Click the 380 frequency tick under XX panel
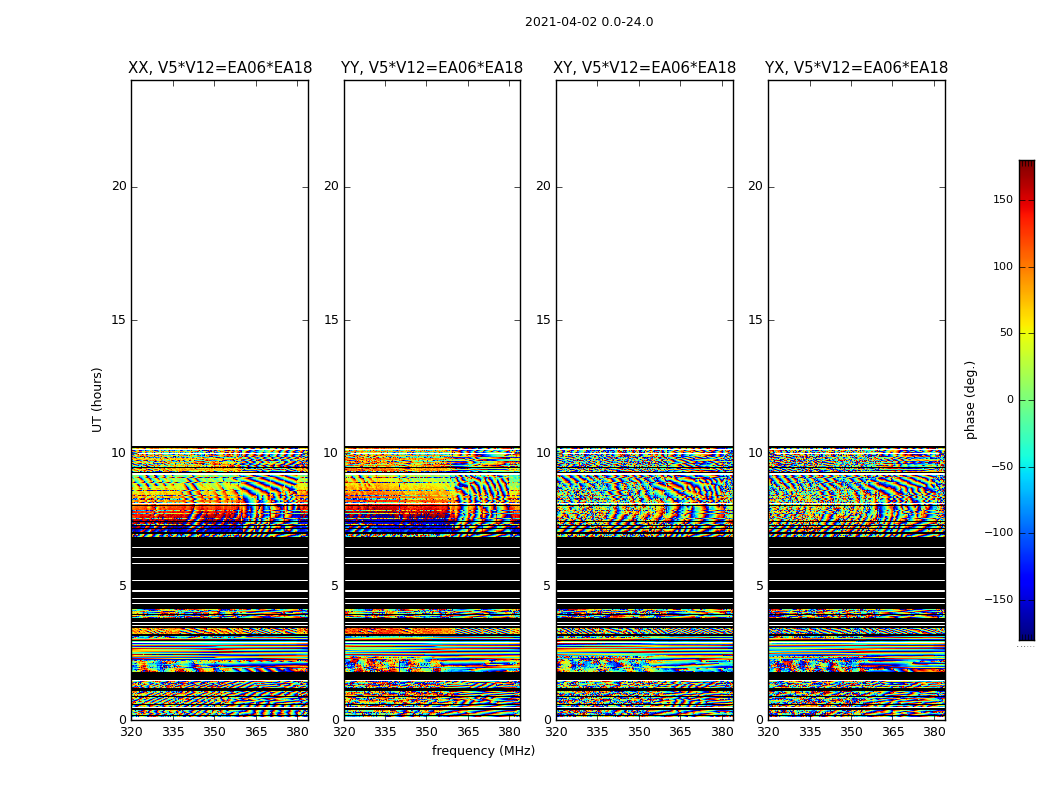Viewport: 1050px width, 800px height. click(x=297, y=732)
